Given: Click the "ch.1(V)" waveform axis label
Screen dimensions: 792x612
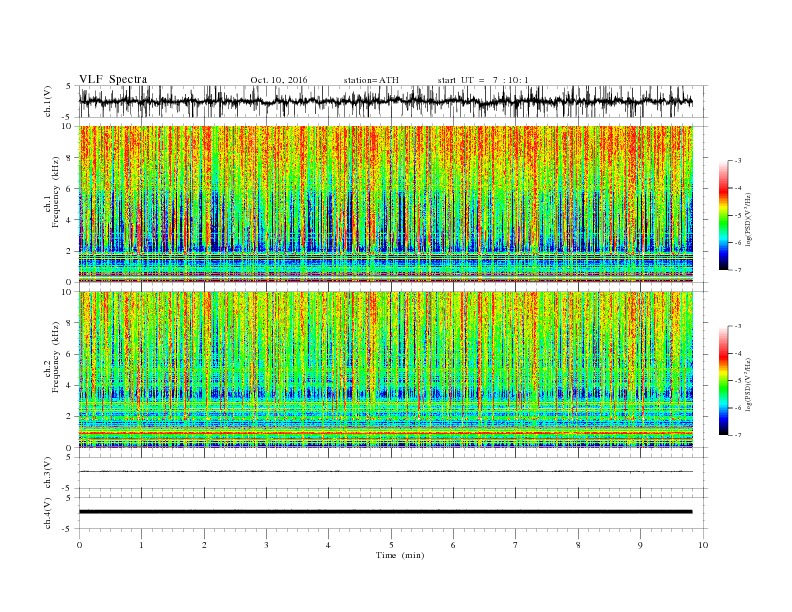Looking at the screenshot, I should tap(47, 101).
